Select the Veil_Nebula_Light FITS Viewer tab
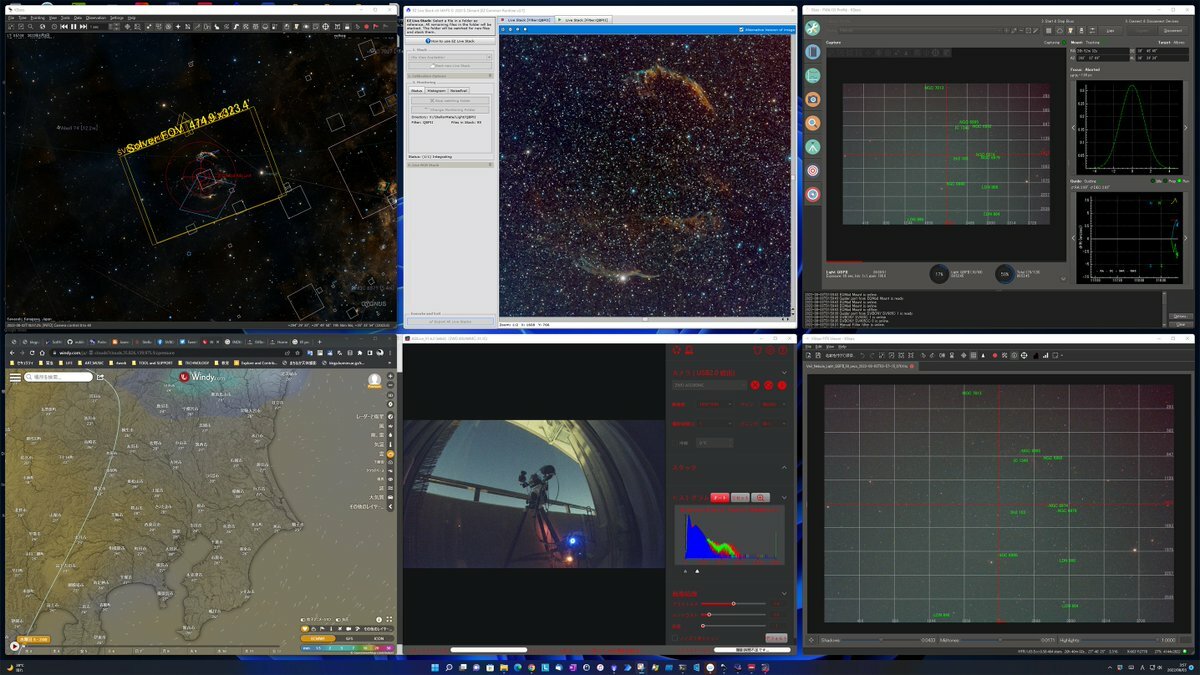The image size is (1200, 675). click(858, 366)
